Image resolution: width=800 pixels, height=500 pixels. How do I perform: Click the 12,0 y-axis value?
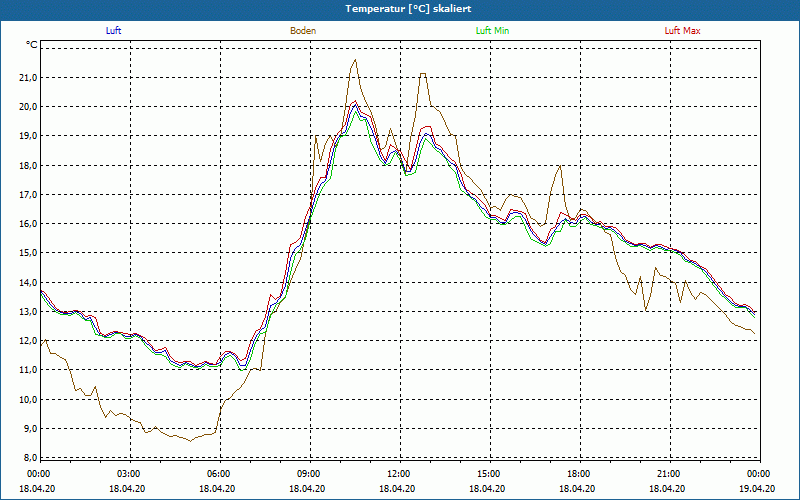[29, 340]
